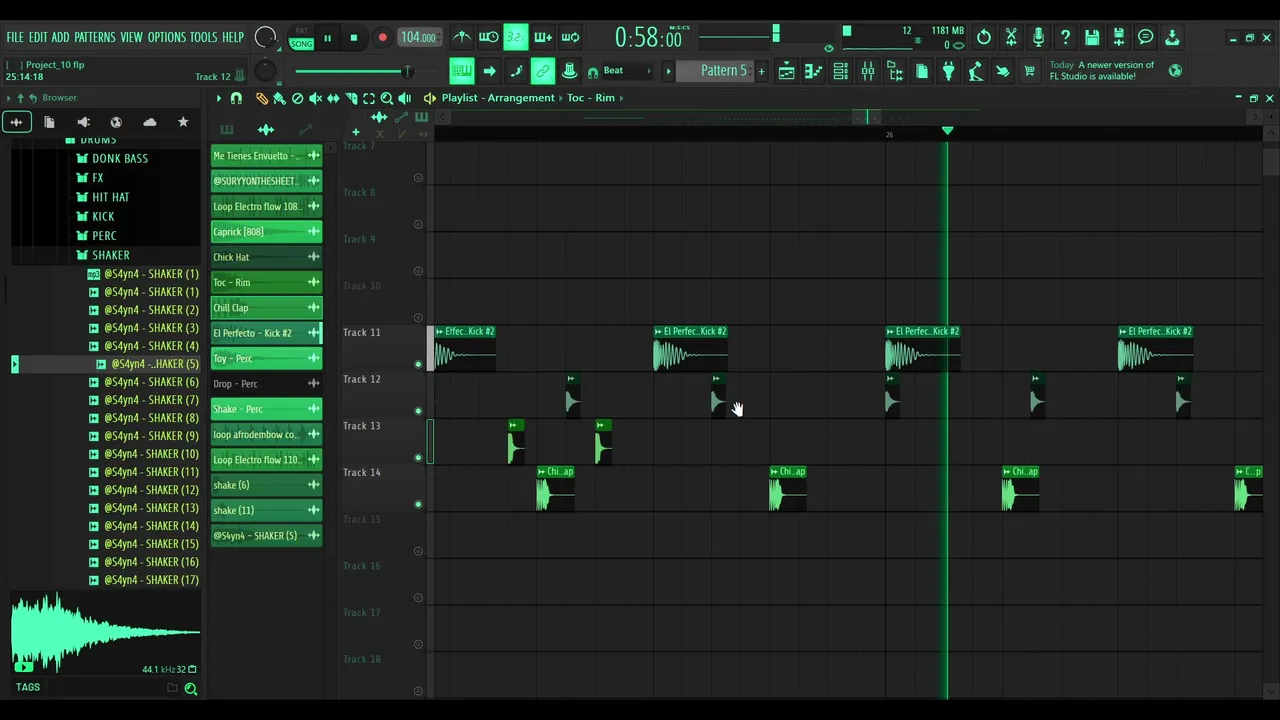The image size is (1280, 720).
Task: Open the Piano roll view icon
Action: [x=813, y=71]
